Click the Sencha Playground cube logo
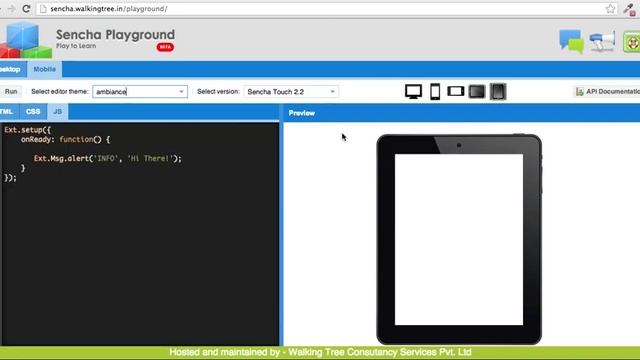 click(25, 40)
